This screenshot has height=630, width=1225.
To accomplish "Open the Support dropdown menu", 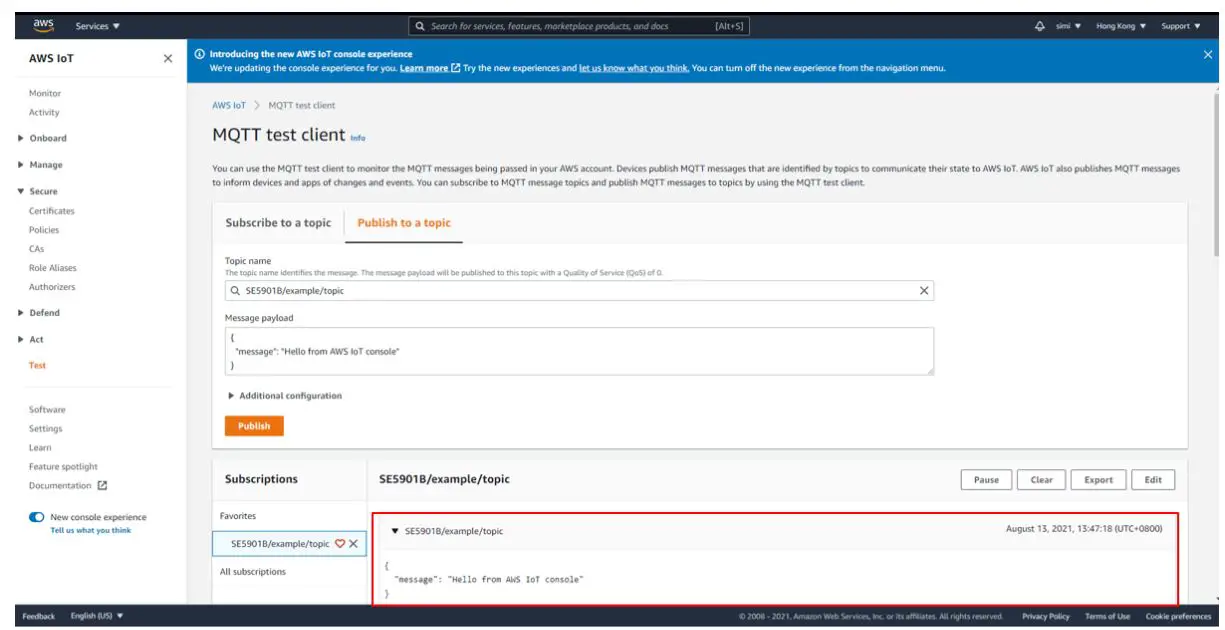I will [1181, 26].
